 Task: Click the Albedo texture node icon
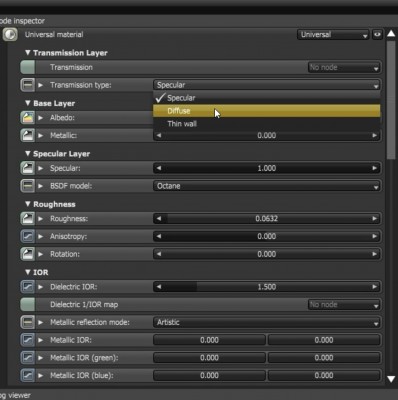pyautogui.click(x=28, y=118)
